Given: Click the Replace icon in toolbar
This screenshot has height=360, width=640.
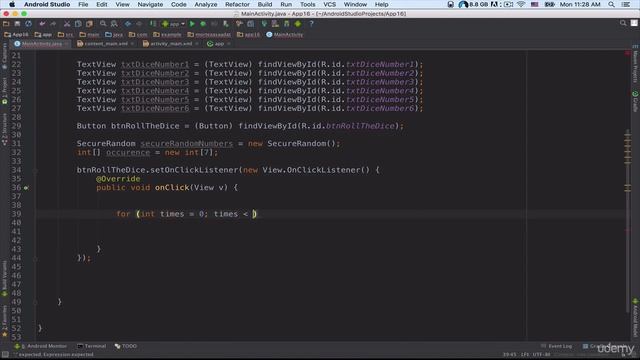Looking at the screenshot, I should click(x=114, y=24).
